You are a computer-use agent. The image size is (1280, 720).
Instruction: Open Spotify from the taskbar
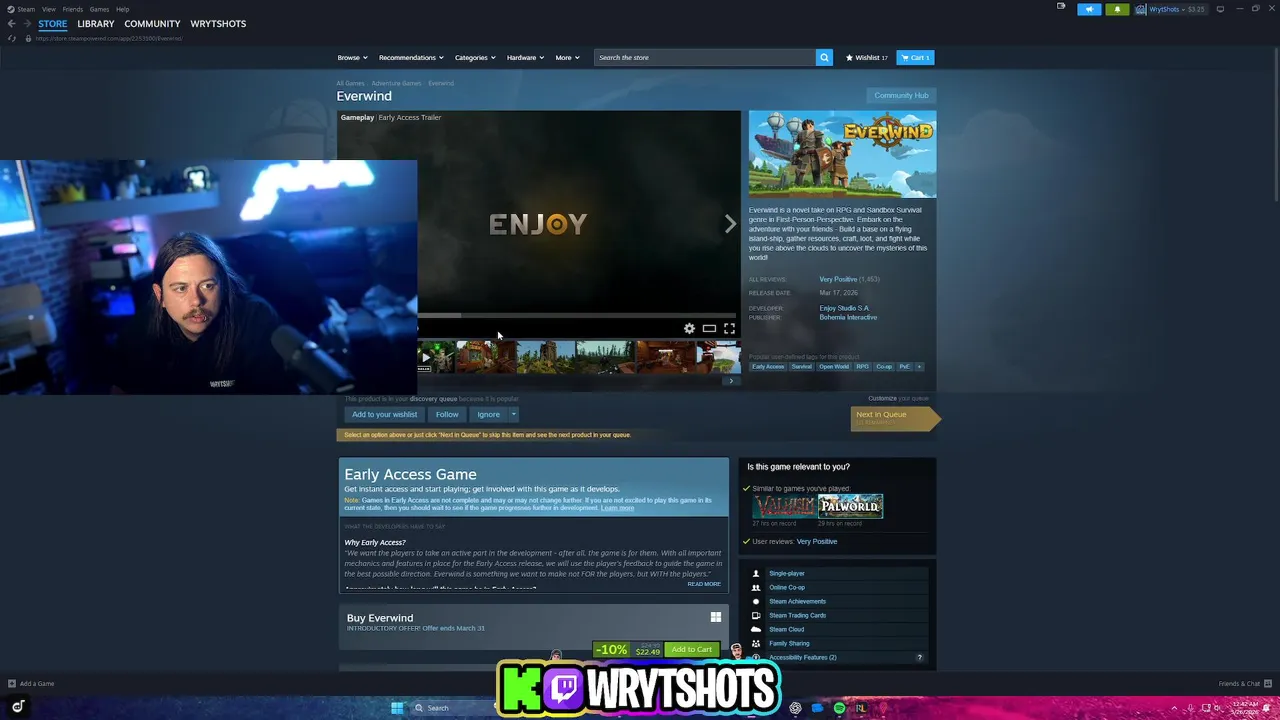pyautogui.click(x=839, y=708)
